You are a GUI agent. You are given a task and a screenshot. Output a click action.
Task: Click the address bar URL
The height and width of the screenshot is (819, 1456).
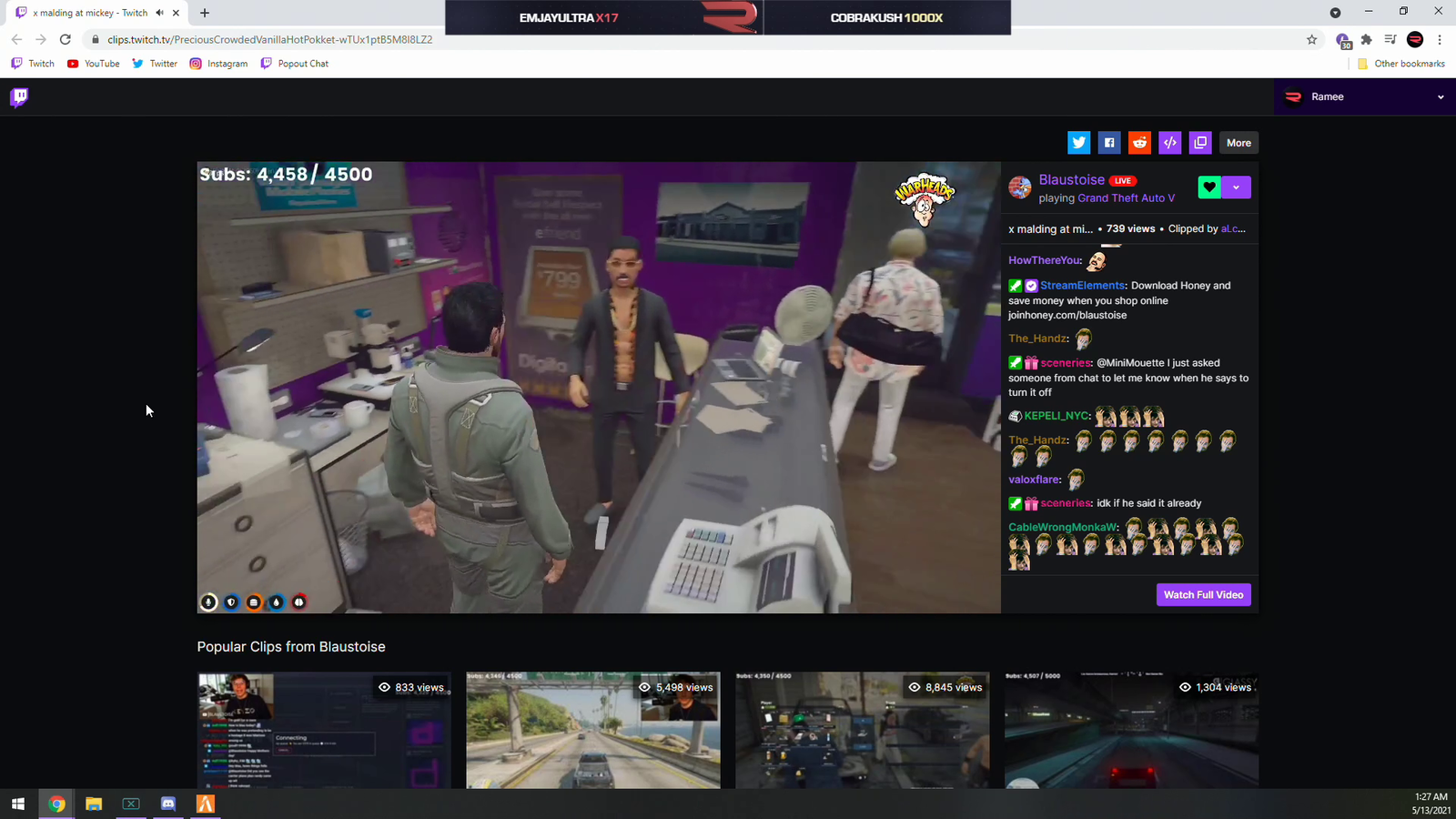click(x=269, y=39)
